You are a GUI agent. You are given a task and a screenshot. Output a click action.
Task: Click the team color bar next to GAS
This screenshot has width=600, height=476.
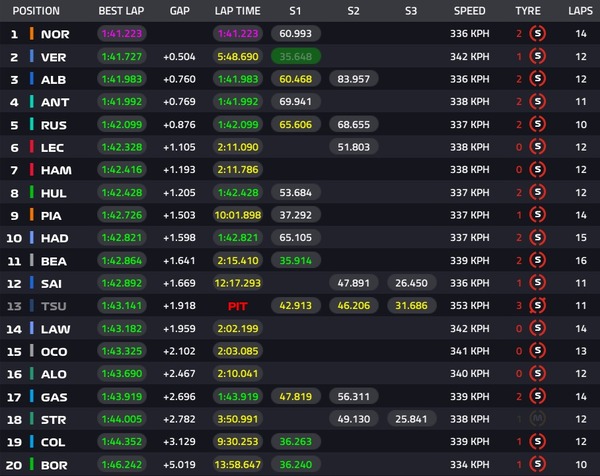point(32,396)
